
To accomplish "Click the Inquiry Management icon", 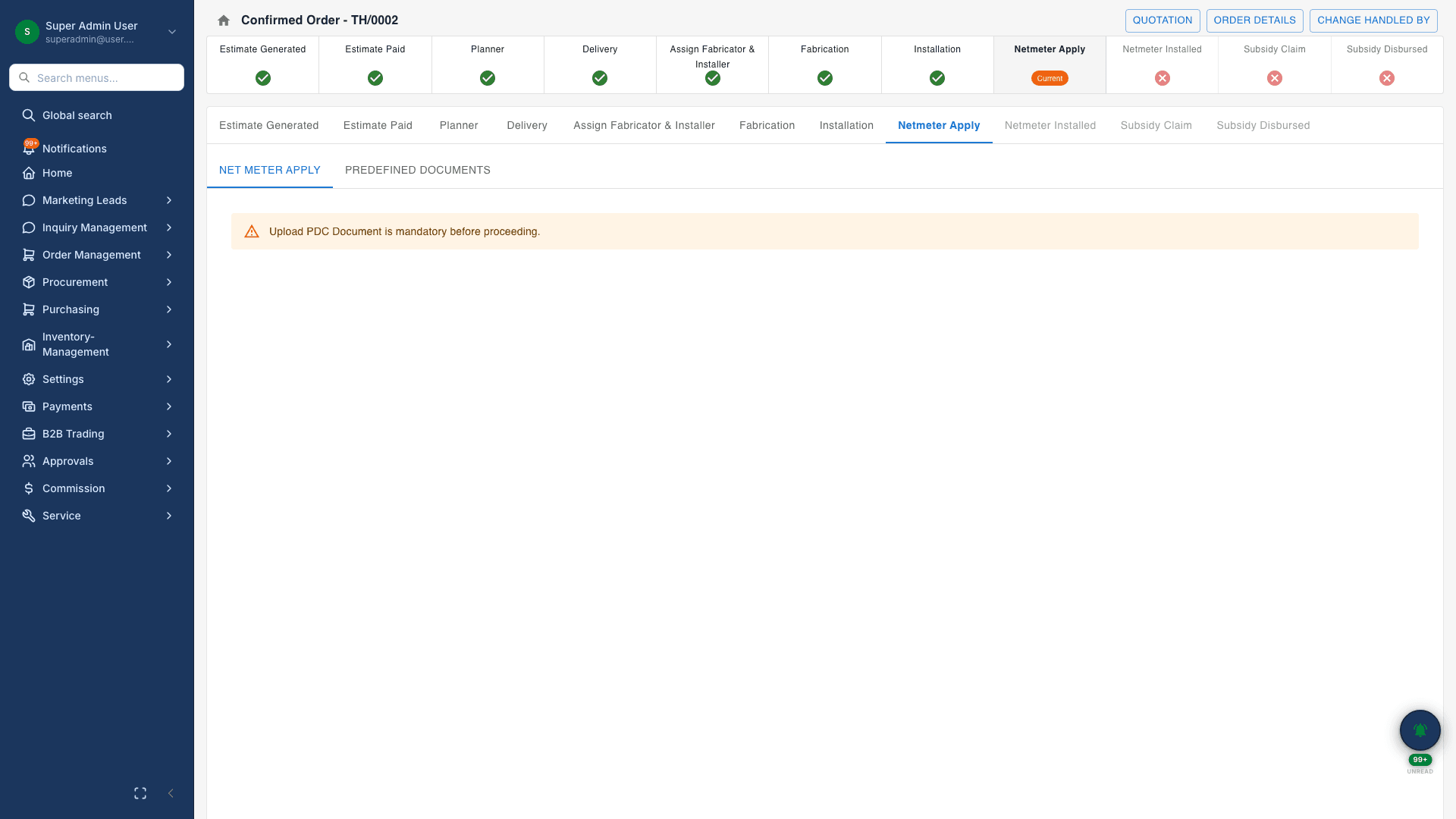I will (29, 227).
